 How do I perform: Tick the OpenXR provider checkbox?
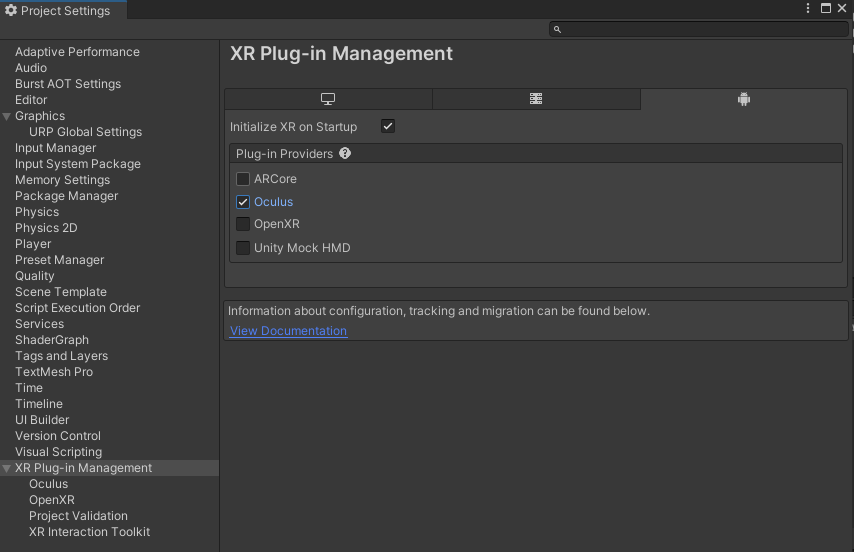(x=243, y=224)
